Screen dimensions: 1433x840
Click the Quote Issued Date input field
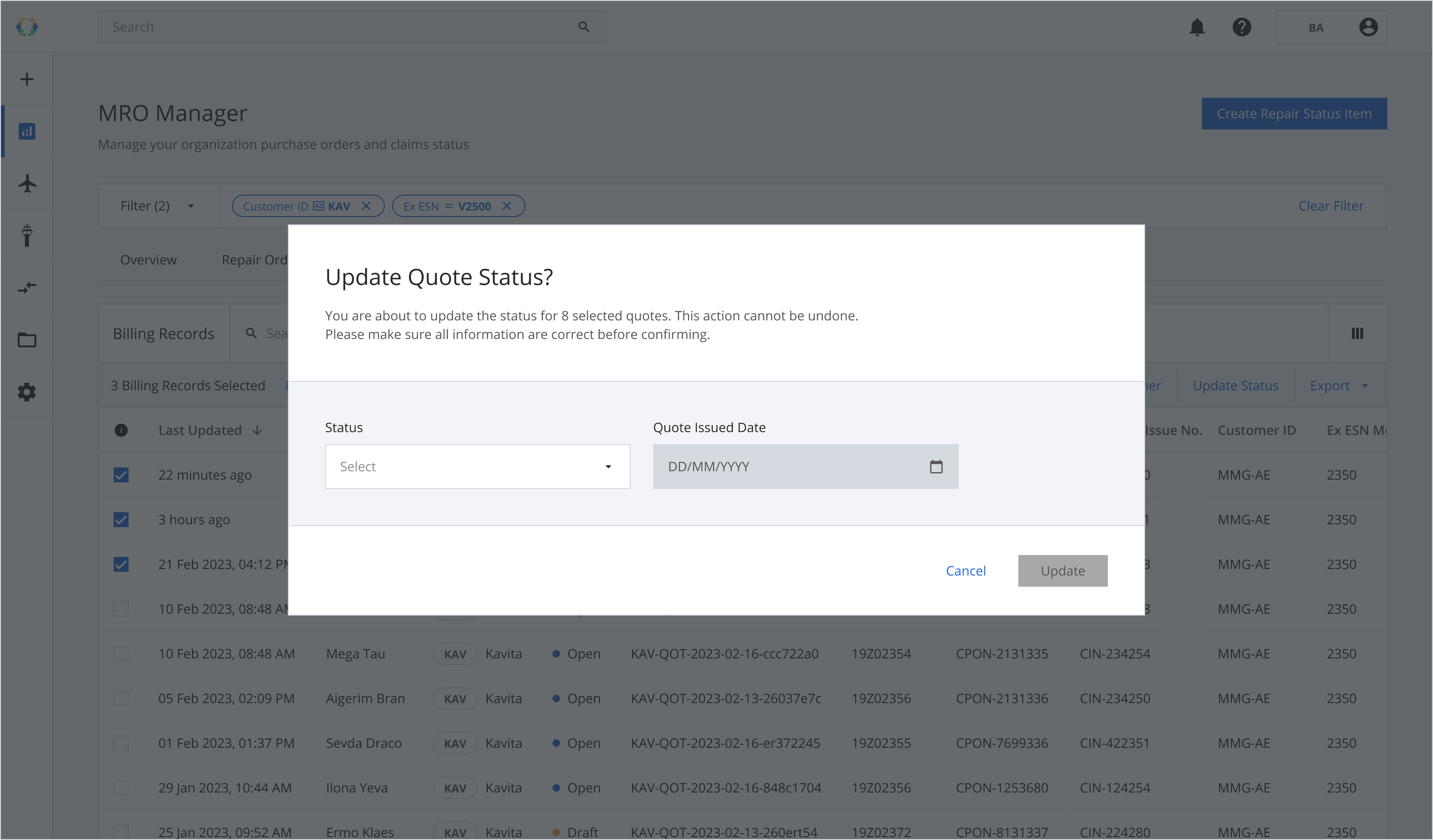click(805, 467)
